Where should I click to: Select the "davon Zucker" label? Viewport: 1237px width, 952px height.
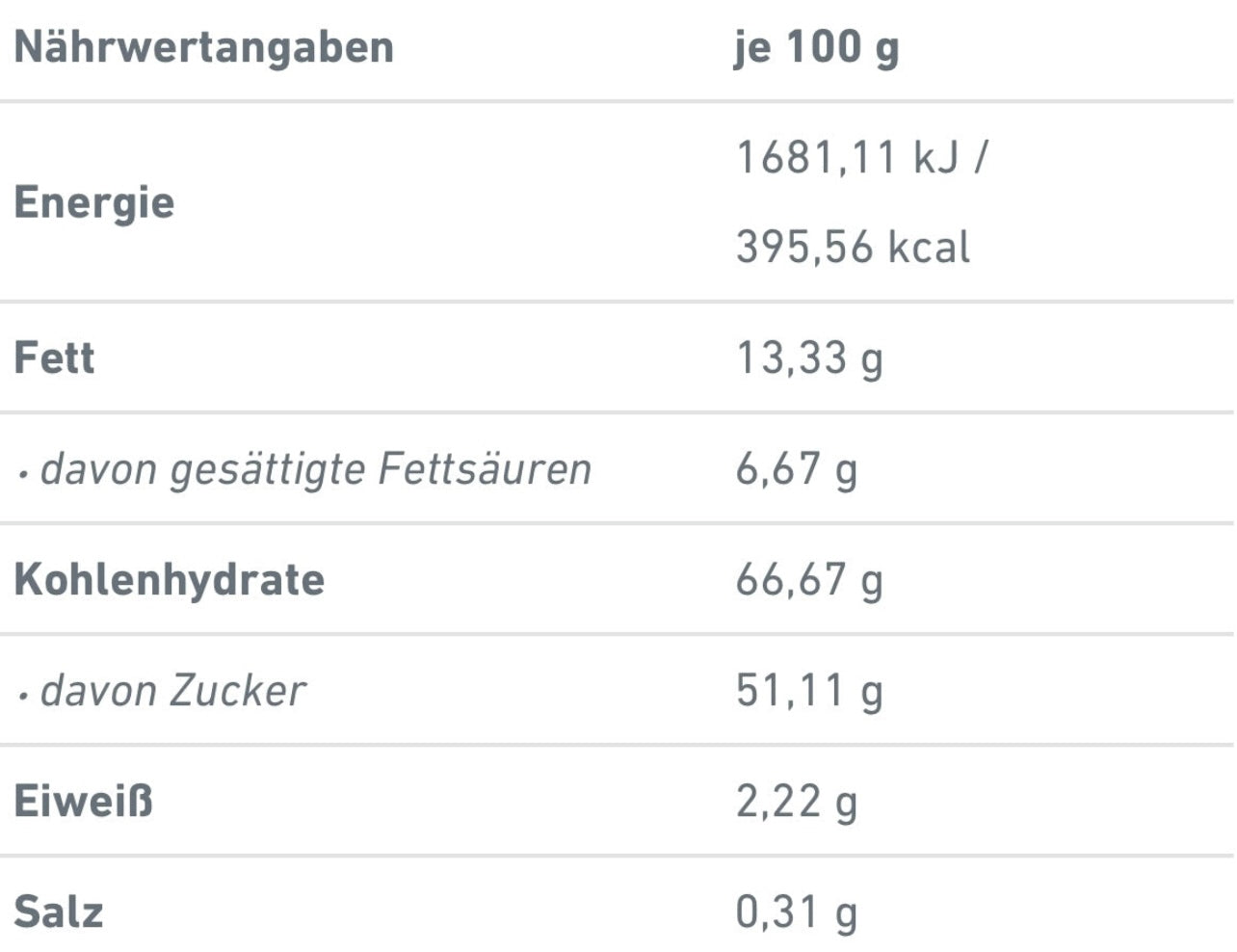tap(173, 691)
